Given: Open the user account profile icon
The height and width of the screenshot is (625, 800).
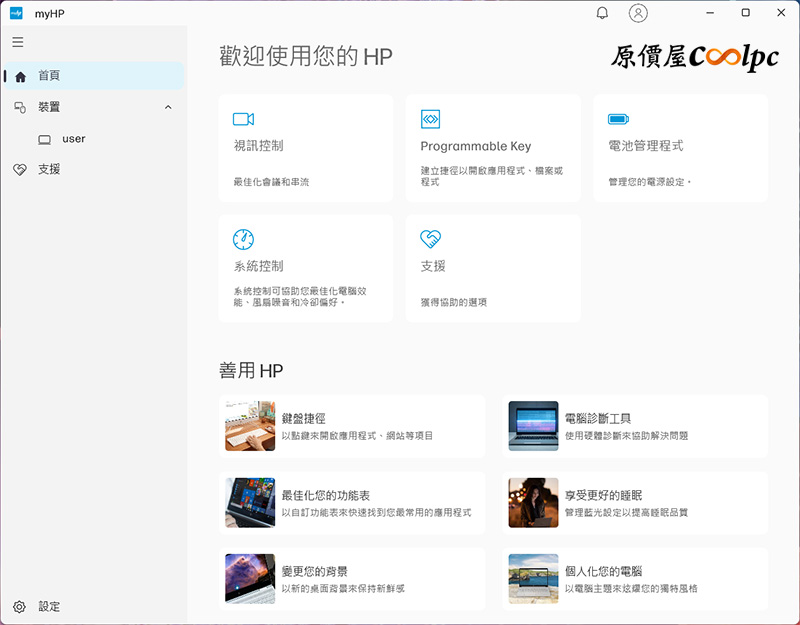Looking at the screenshot, I should coord(638,13).
